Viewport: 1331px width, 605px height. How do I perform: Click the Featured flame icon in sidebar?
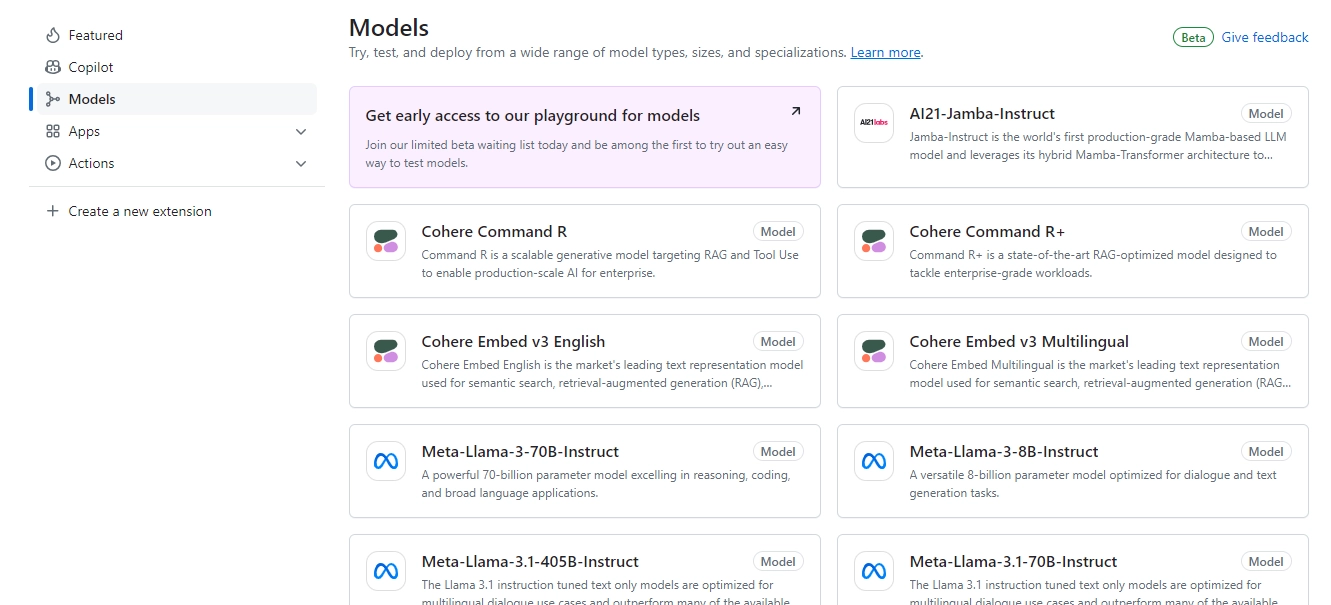tap(53, 34)
